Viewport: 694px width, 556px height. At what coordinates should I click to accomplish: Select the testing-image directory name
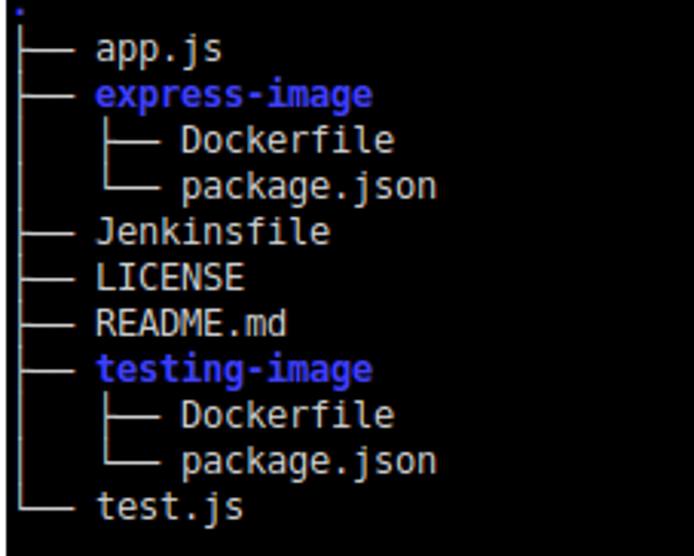[x=234, y=369]
